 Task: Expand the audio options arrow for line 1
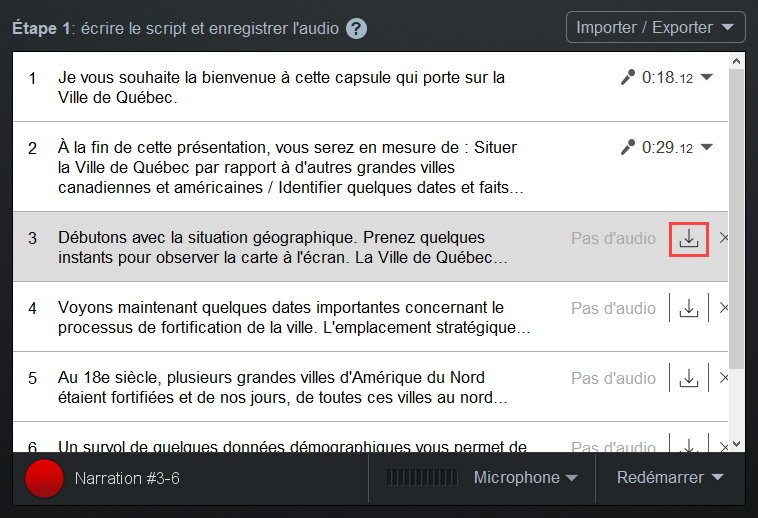coord(706,77)
